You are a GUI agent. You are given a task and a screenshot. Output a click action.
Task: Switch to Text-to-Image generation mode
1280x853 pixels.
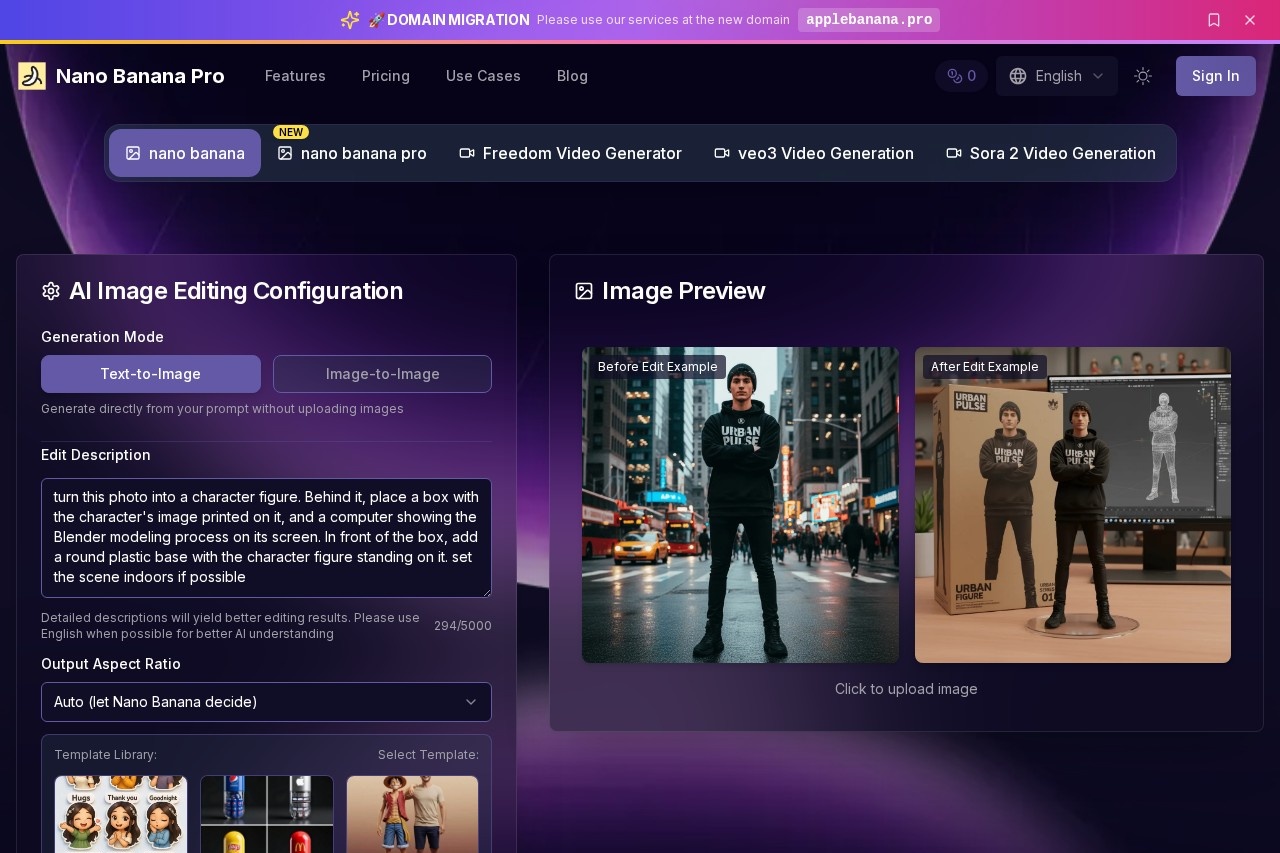point(151,374)
